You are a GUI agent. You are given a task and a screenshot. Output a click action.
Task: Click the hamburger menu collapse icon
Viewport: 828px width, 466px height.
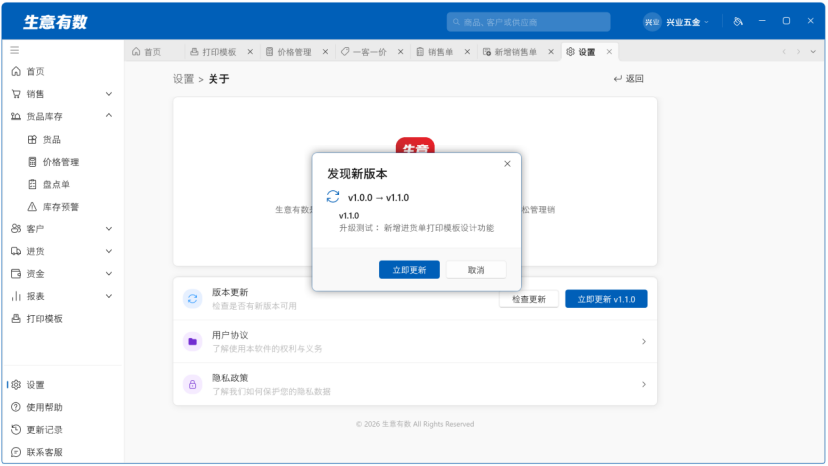pos(15,50)
